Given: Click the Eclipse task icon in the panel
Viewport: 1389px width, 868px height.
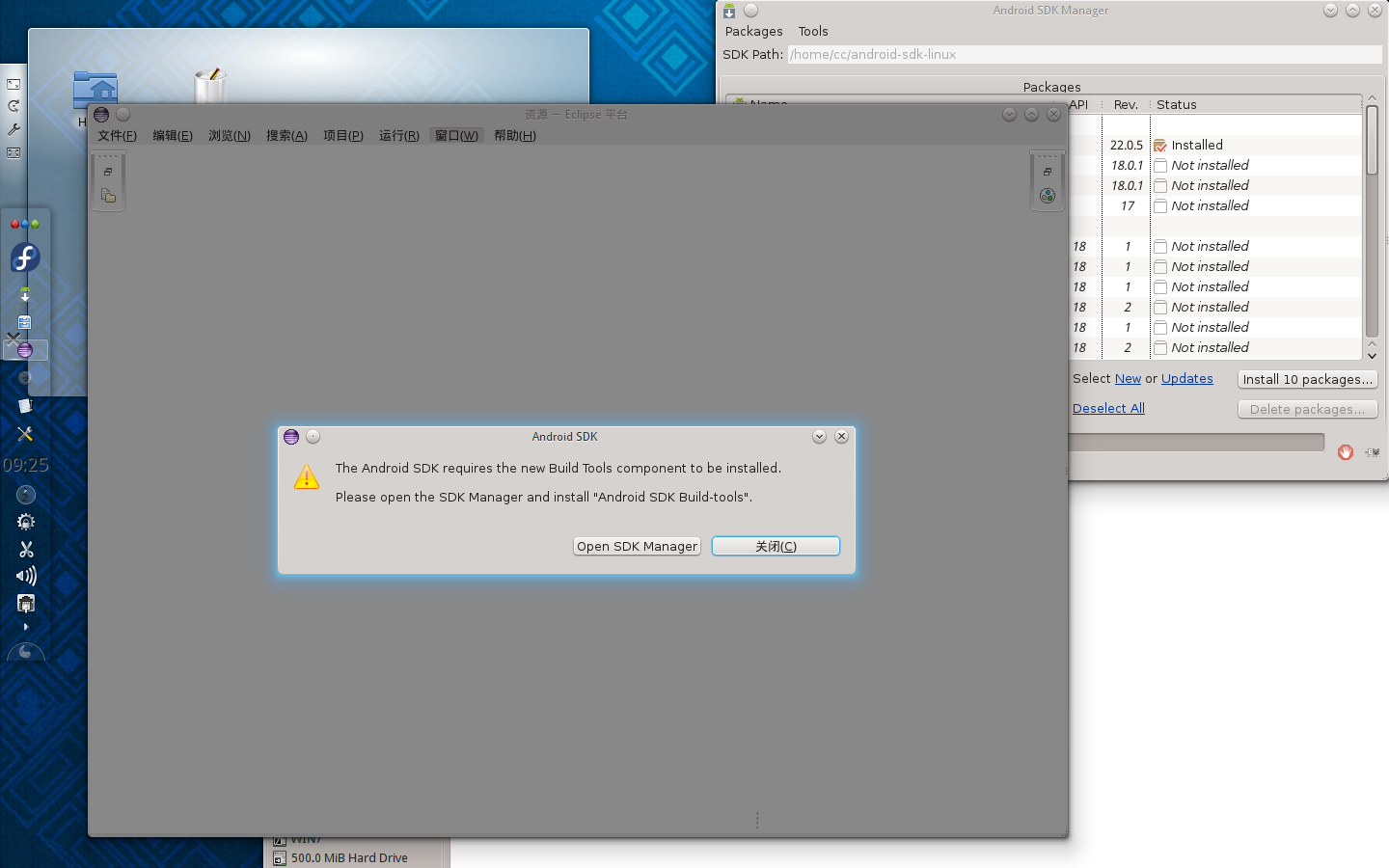Looking at the screenshot, I should tap(25, 350).
